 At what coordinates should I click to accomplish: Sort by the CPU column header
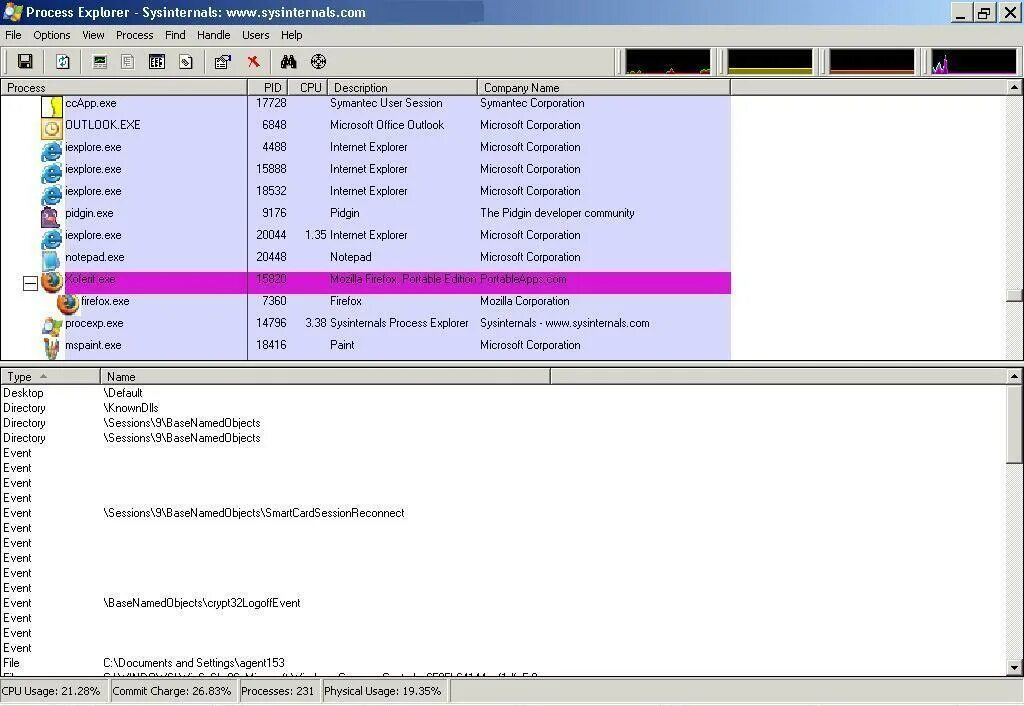(x=308, y=88)
